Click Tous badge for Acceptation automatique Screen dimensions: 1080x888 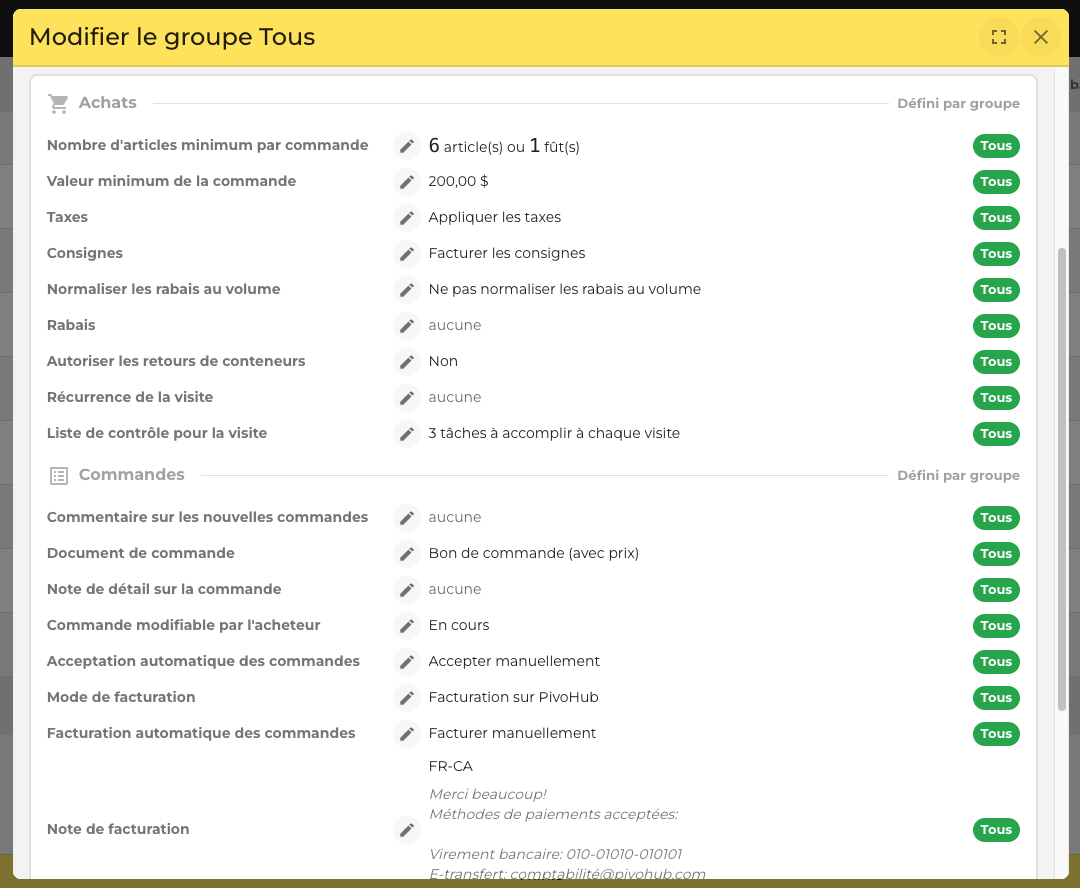coord(996,661)
